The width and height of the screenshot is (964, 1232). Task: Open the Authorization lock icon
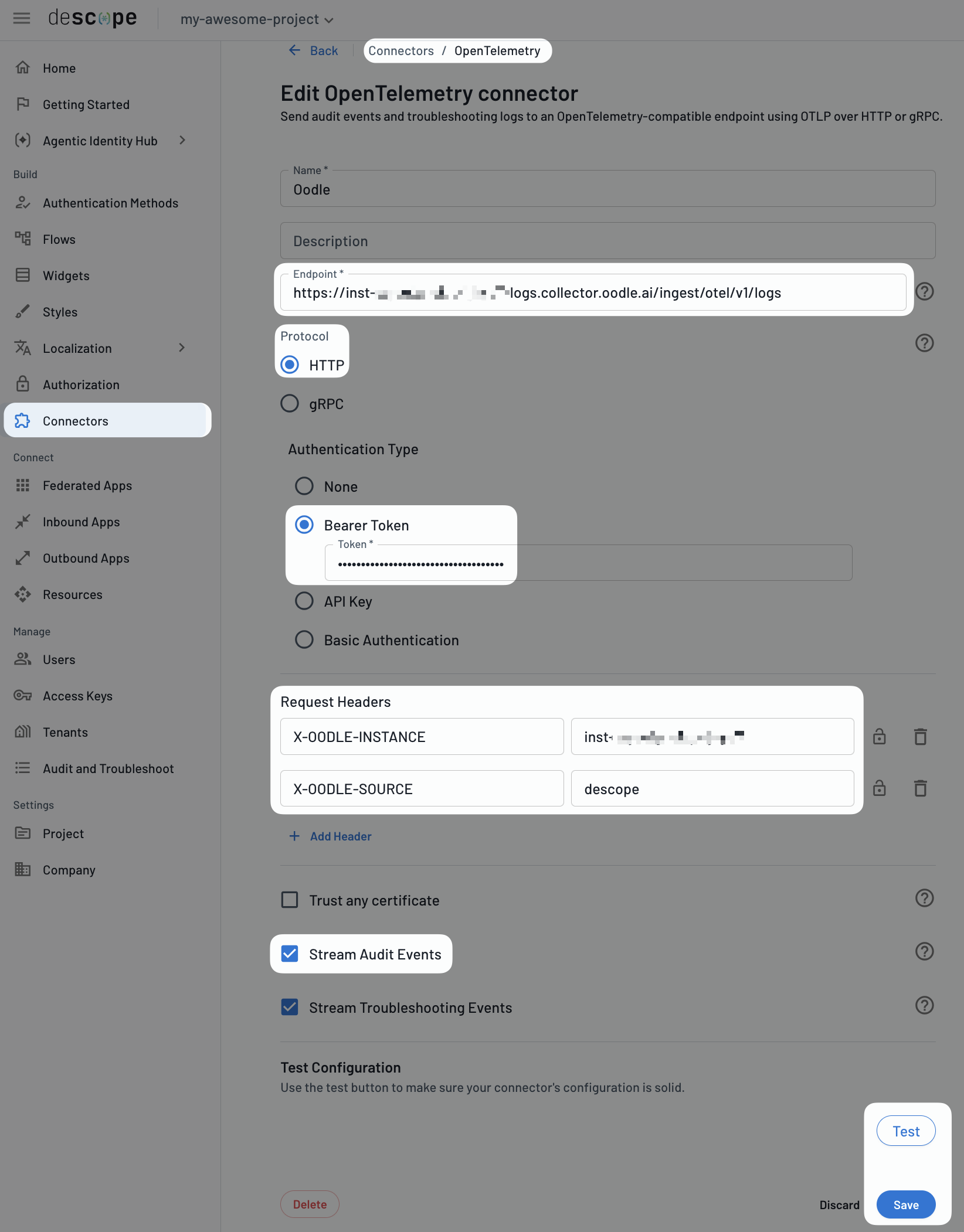(x=22, y=384)
